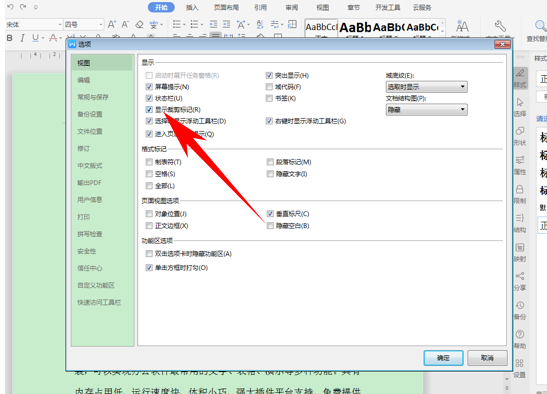Check 书签(K) checkbox
This screenshot has width=547, height=394.
coord(269,98)
